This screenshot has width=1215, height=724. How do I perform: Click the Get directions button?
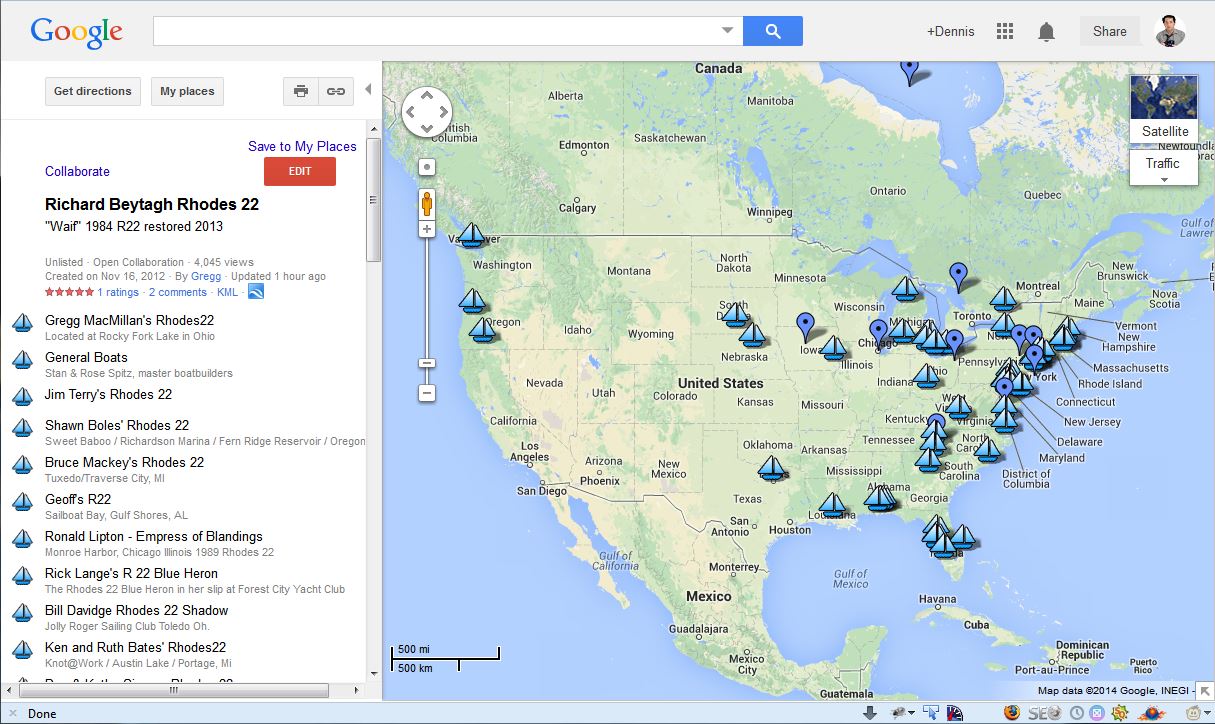[x=93, y=91]
